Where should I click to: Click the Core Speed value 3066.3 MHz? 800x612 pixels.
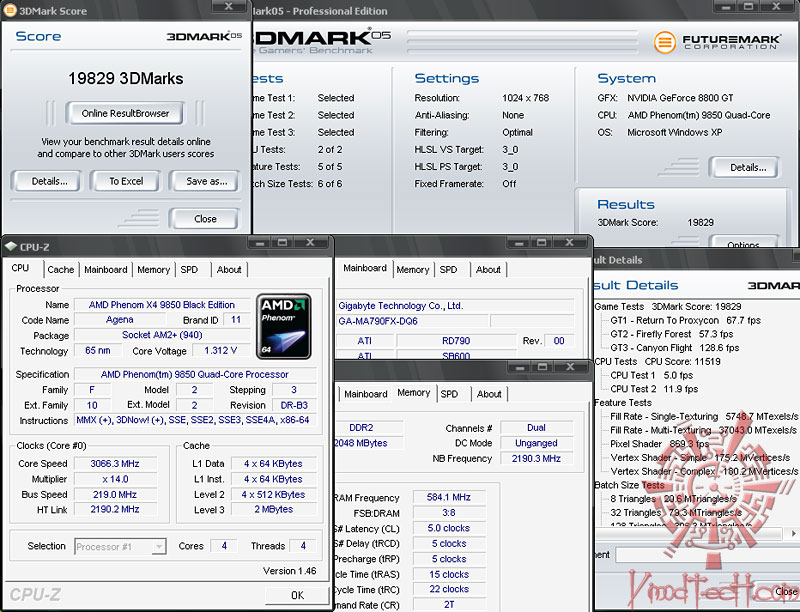tap(115, 464)
